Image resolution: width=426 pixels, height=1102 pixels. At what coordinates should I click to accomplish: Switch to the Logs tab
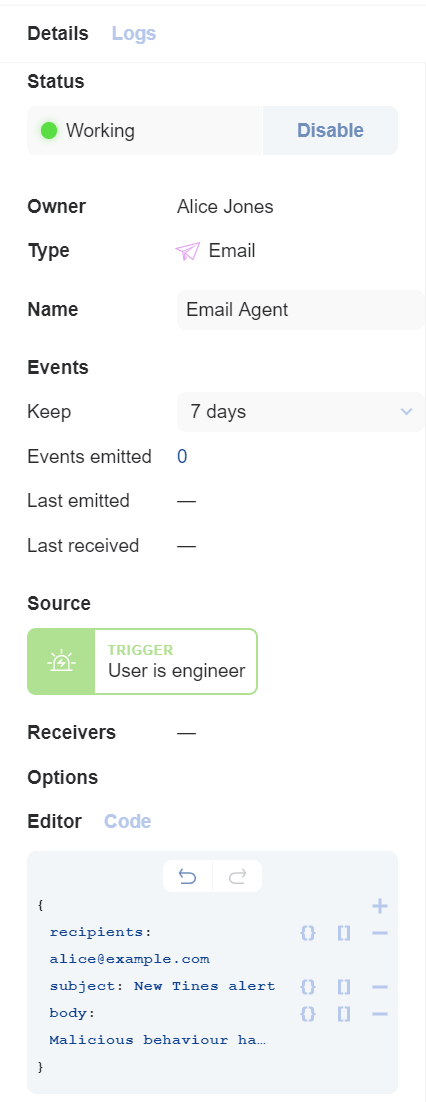pyautogui.click(x=134, y=33)
